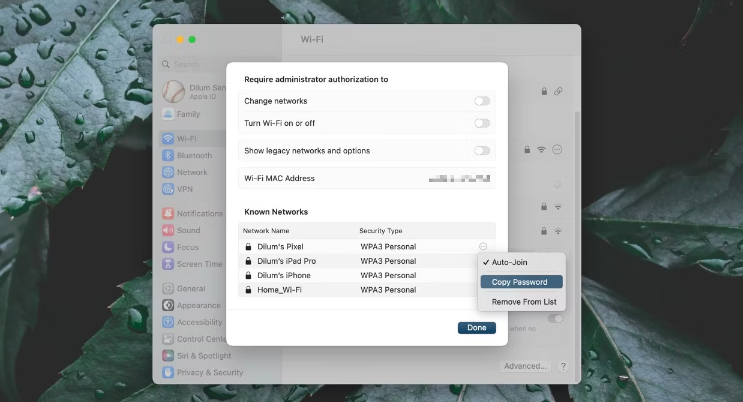Open Control Center settings in sidebar
Image resolution: width=743 pixels, height=402 pixels.
[193, 339]
